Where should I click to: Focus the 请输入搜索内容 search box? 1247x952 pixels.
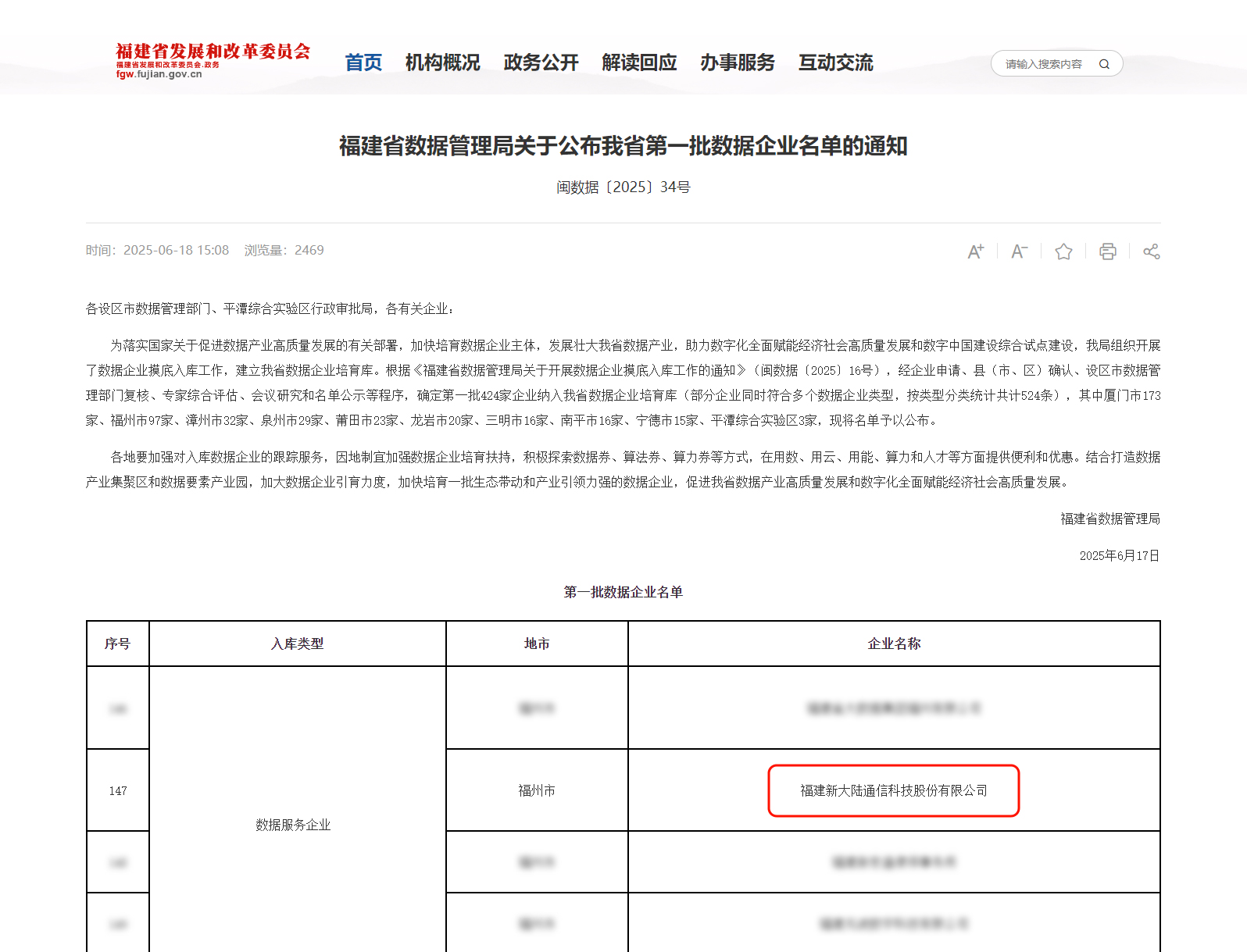point(1043,64)
